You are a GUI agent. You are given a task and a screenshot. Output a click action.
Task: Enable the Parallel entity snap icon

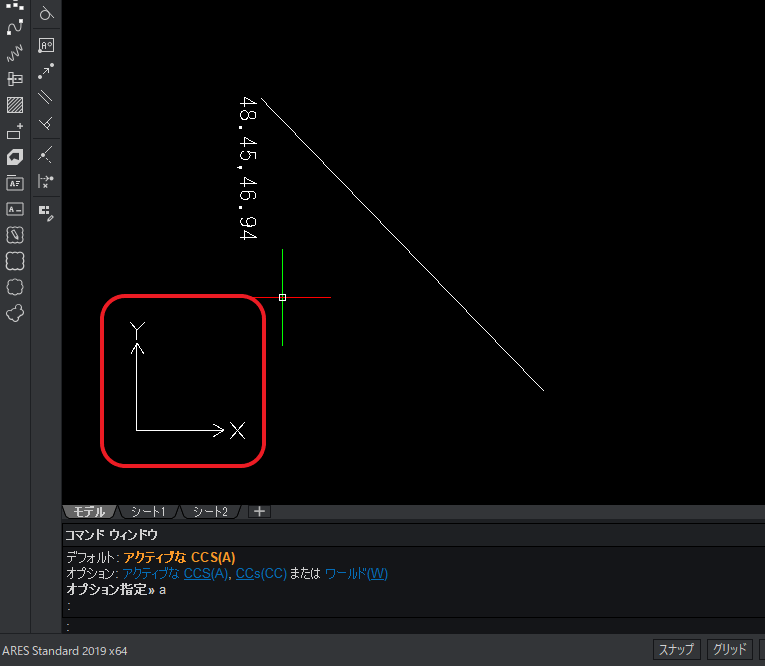pos(46,98)
